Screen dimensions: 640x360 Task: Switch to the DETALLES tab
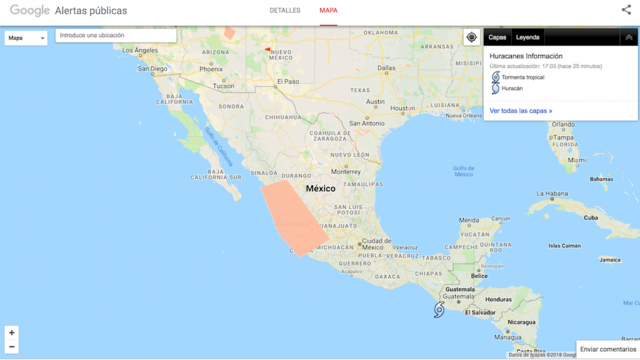coord(285,10)
